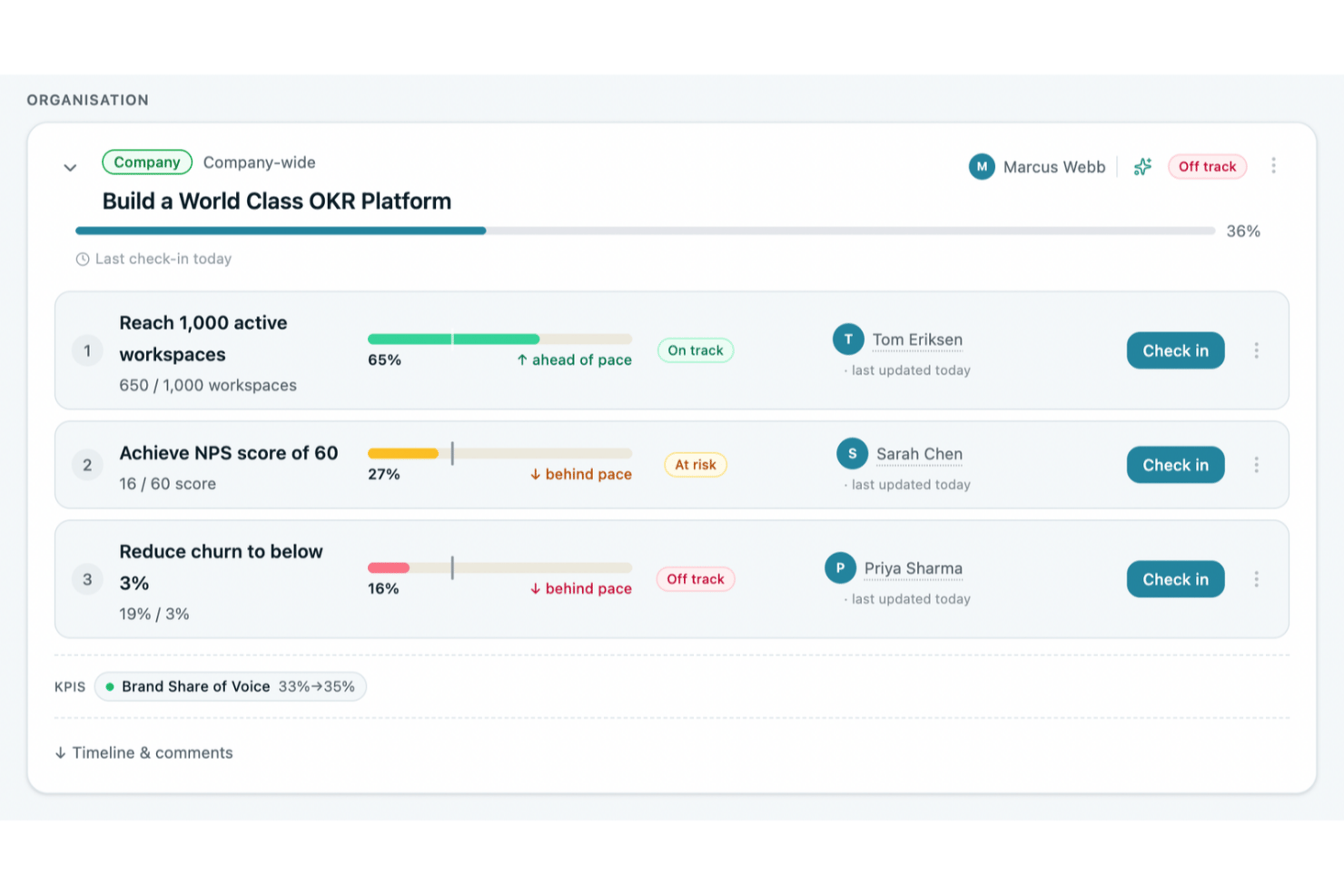Click the On track status badge

696,350
